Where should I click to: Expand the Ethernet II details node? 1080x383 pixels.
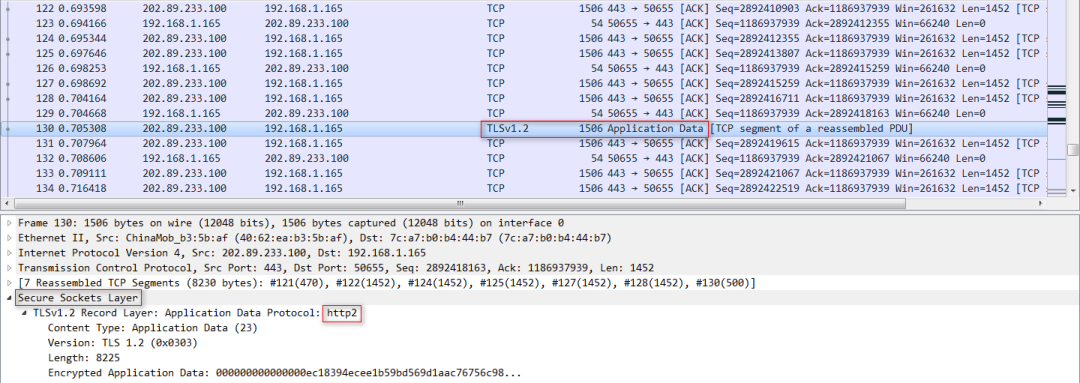pos(8,238)
